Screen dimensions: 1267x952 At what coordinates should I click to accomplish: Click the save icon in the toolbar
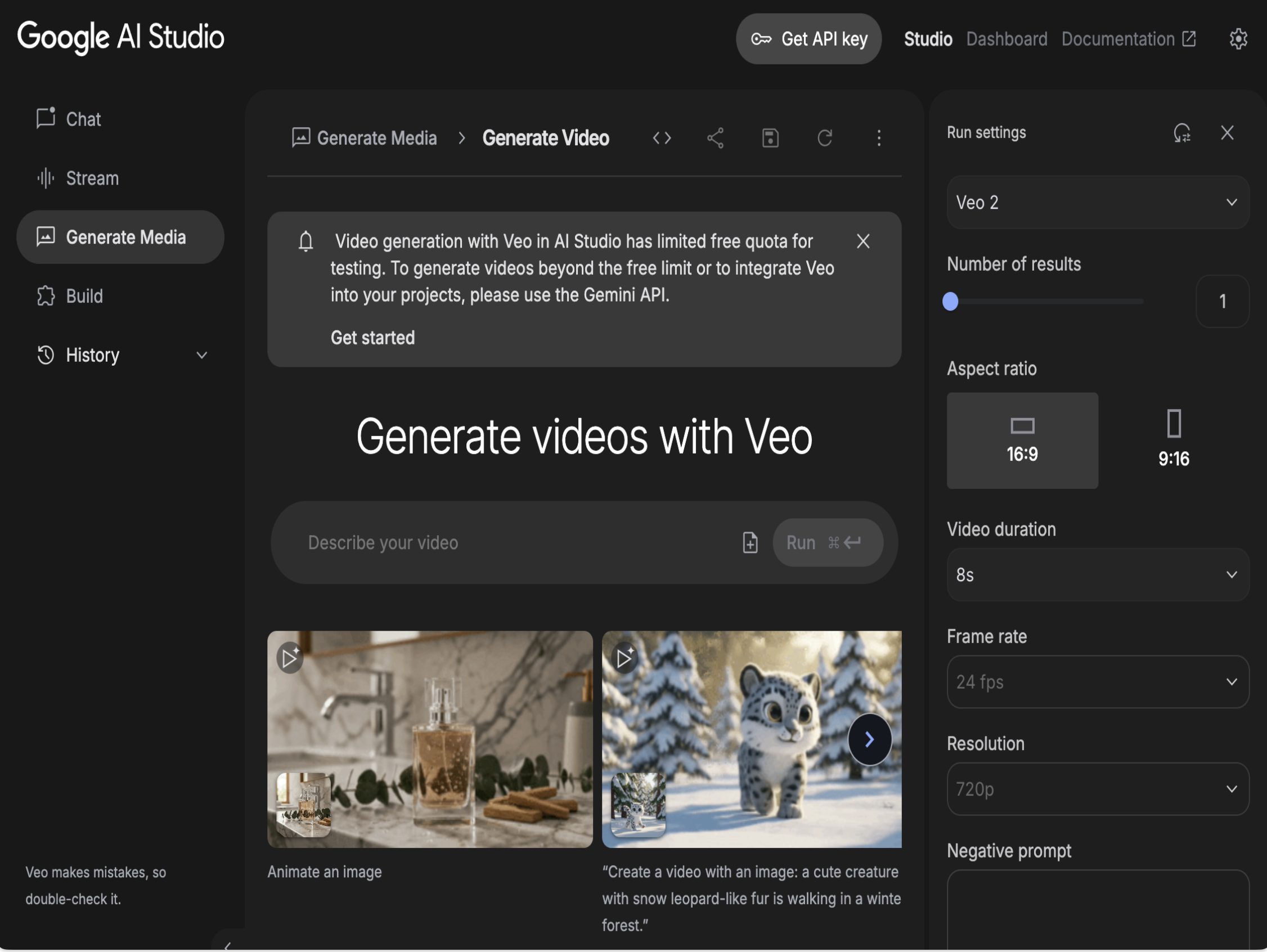click(770, 138)
